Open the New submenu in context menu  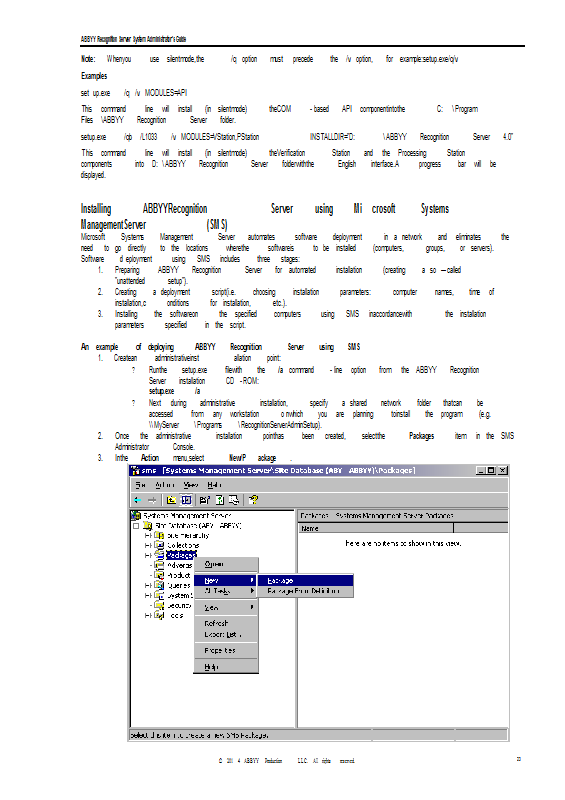[226, 581]
